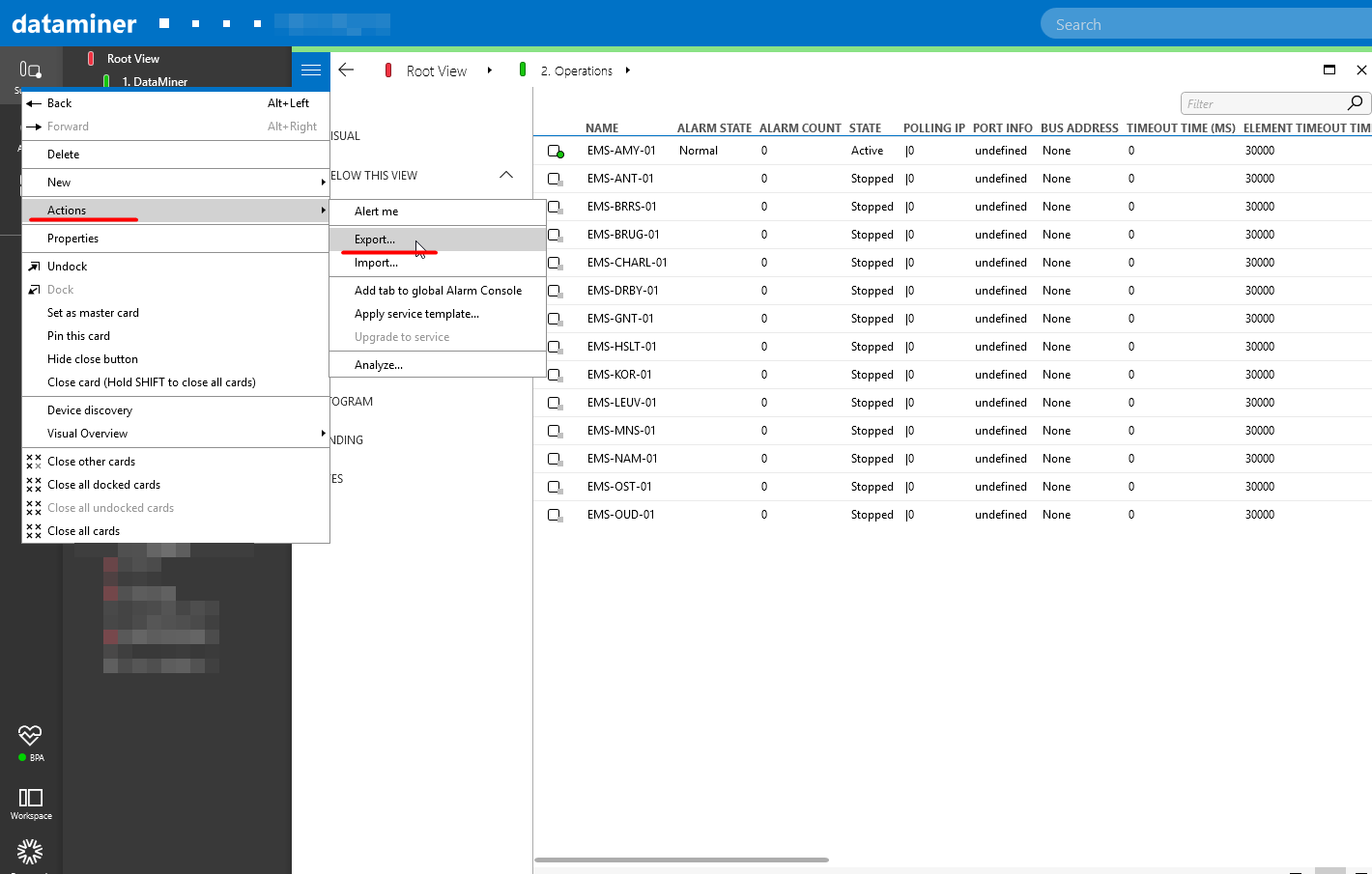Select Analyze... menu entry
Image resolution: width=1372 pixels, height=874 pixels.
378,365
